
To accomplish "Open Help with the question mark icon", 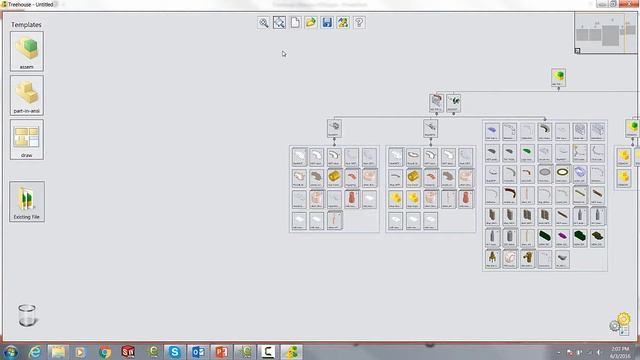I will [359, 22].
